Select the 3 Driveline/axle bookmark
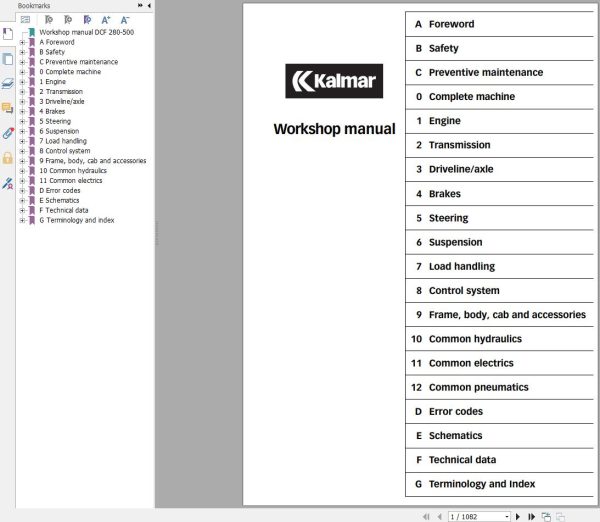This screenshot has width=600, height=522. (x=62, y=101)
